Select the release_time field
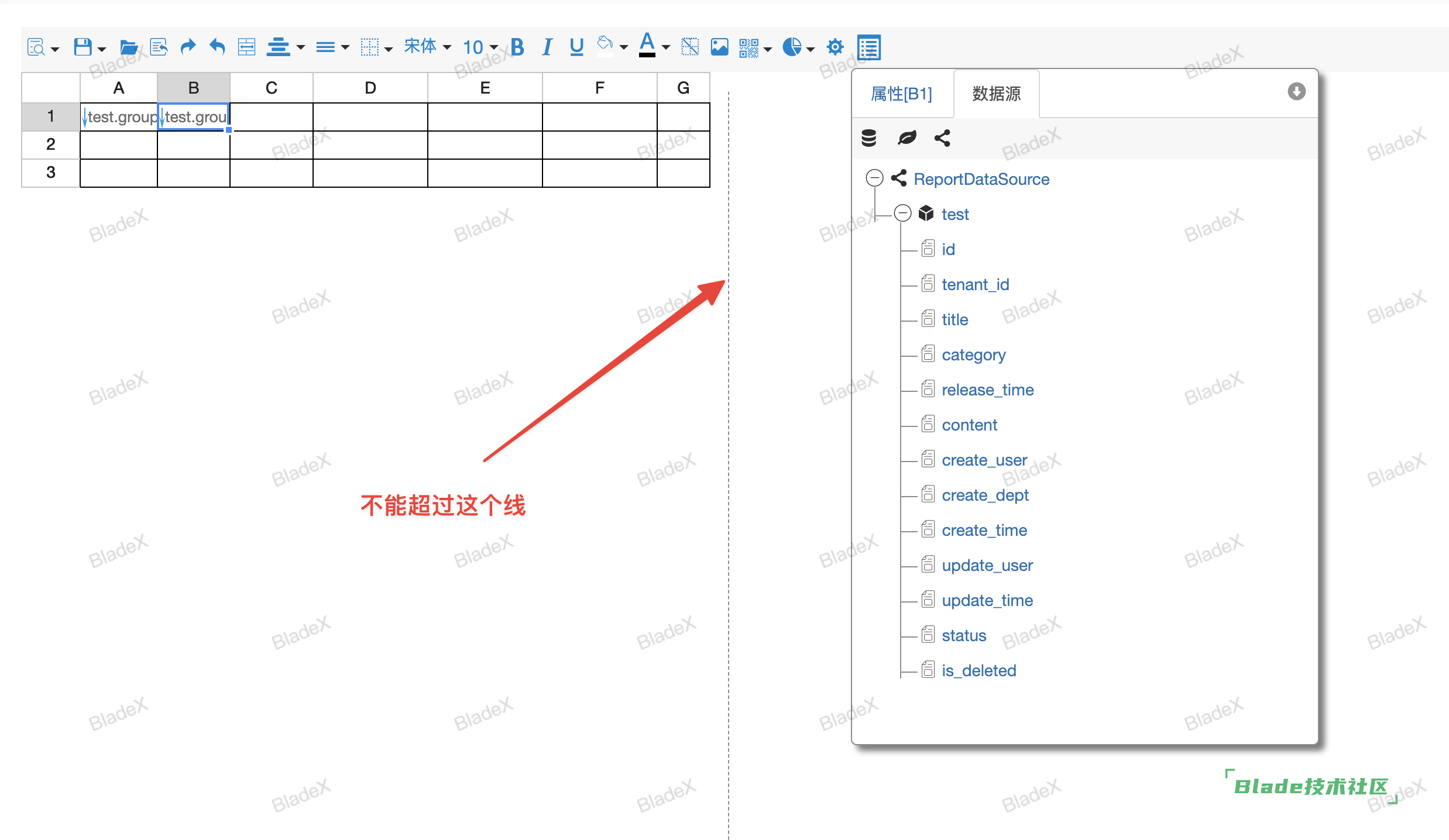 987,390
